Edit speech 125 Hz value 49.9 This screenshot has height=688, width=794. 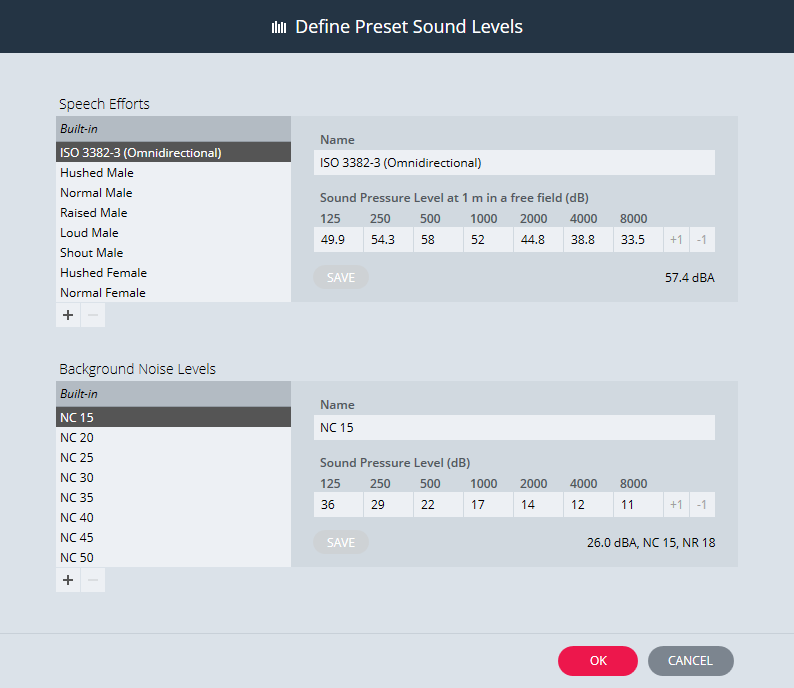pyautogui.click(x=338, y=239)
